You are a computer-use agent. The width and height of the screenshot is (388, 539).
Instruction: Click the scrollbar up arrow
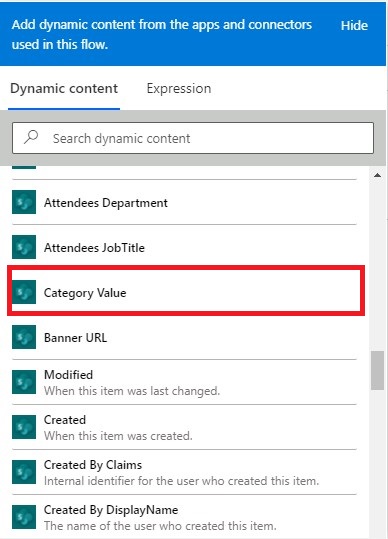[x=377, y=175]
